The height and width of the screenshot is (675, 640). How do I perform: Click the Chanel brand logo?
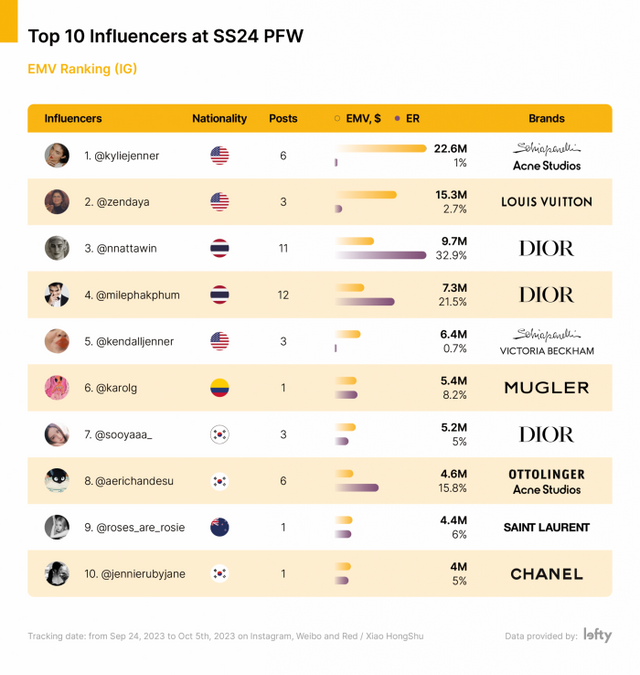(546, 574)
